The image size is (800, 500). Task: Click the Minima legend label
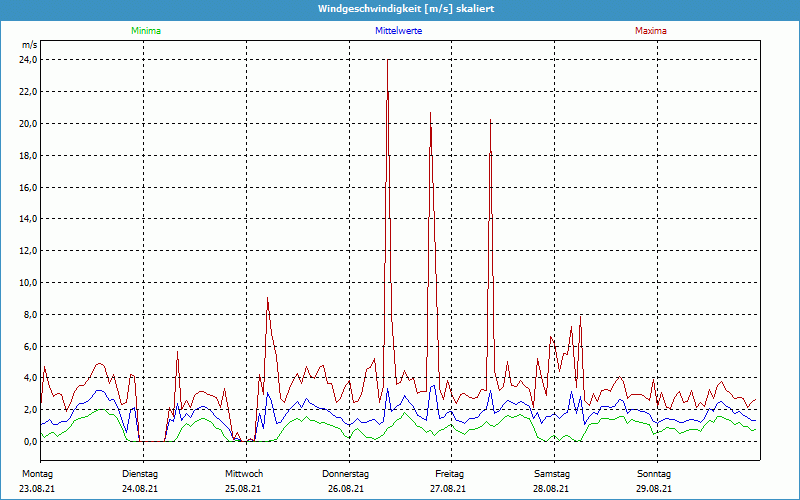146,31
